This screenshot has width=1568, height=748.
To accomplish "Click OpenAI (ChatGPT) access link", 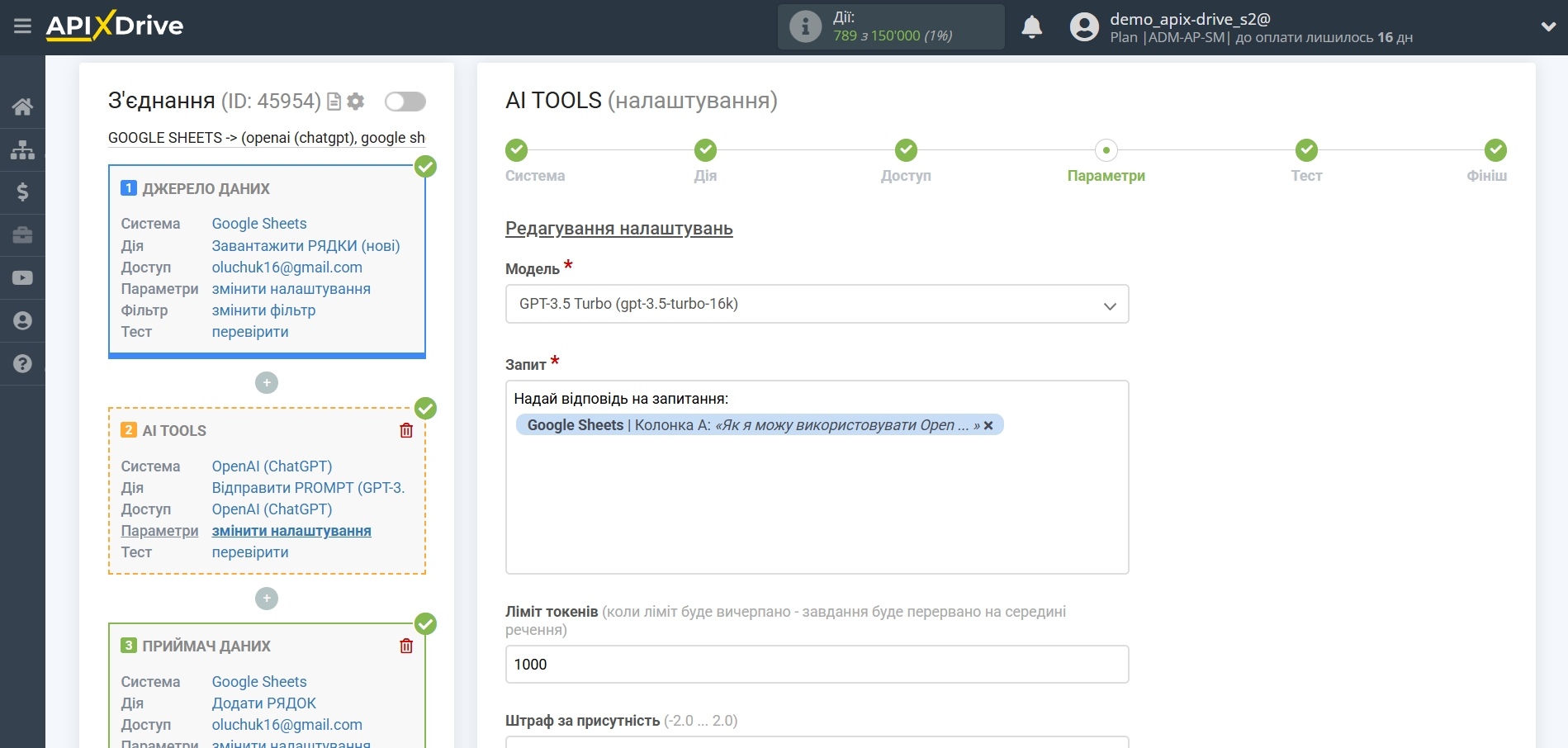I will (272, 509).
